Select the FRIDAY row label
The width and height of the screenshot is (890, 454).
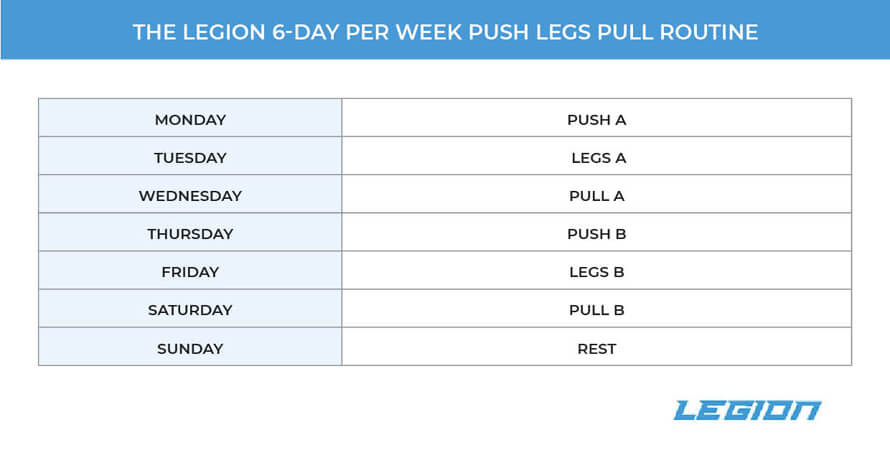tap(190, 272)
